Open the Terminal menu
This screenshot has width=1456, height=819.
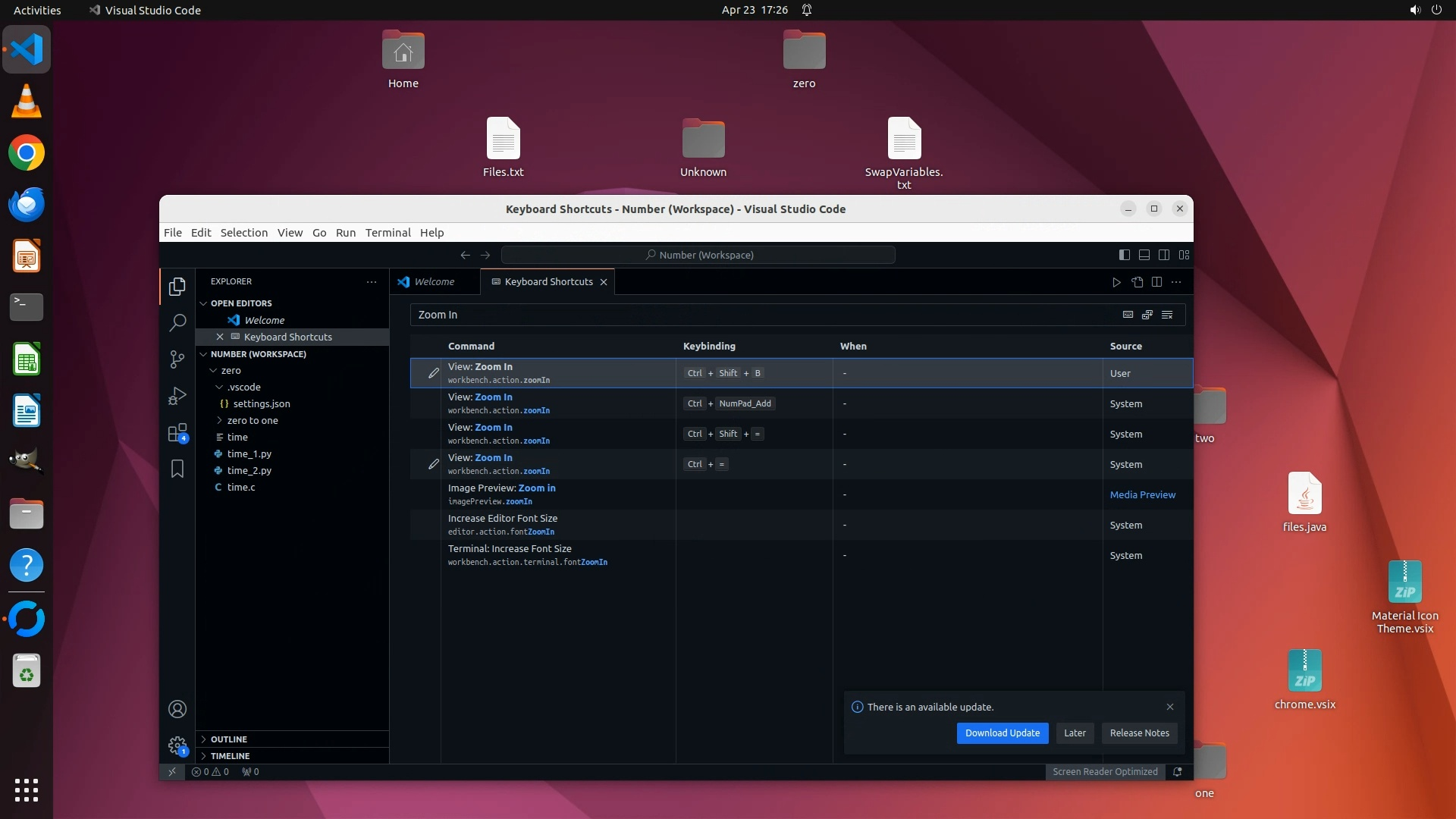click(x=388, y=233)
